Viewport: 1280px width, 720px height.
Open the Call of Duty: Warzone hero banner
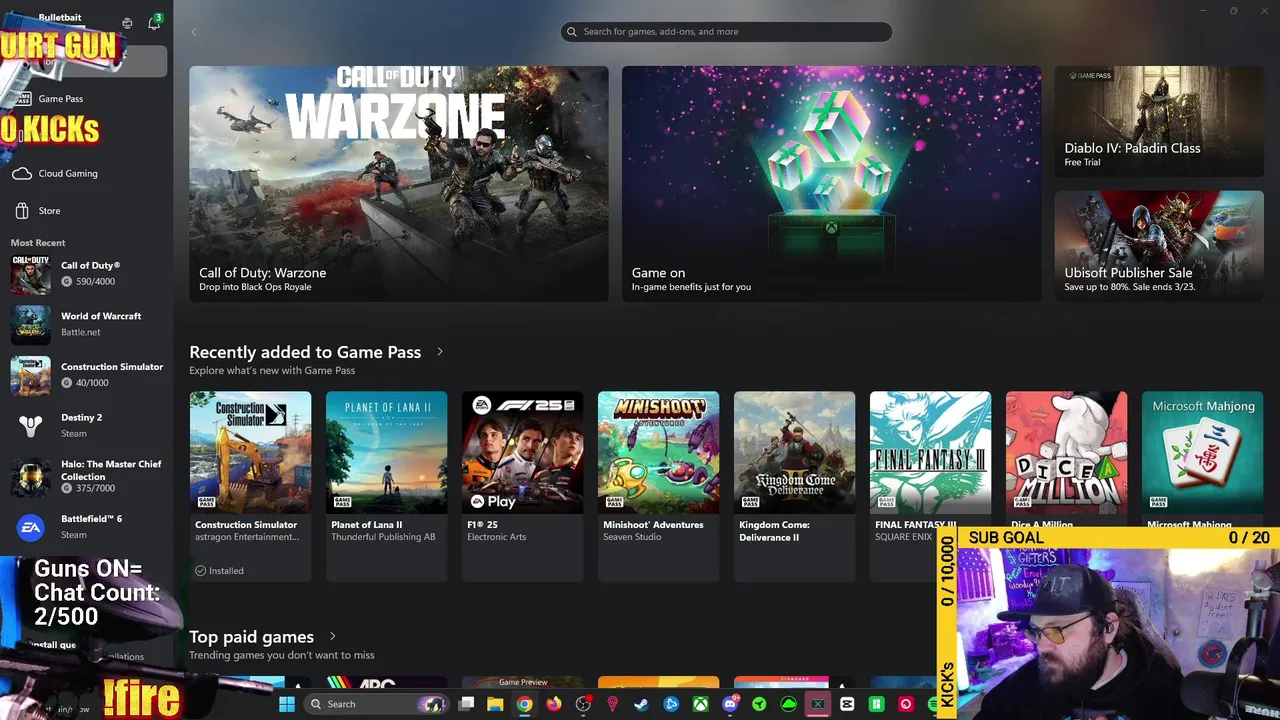point(399,184)
